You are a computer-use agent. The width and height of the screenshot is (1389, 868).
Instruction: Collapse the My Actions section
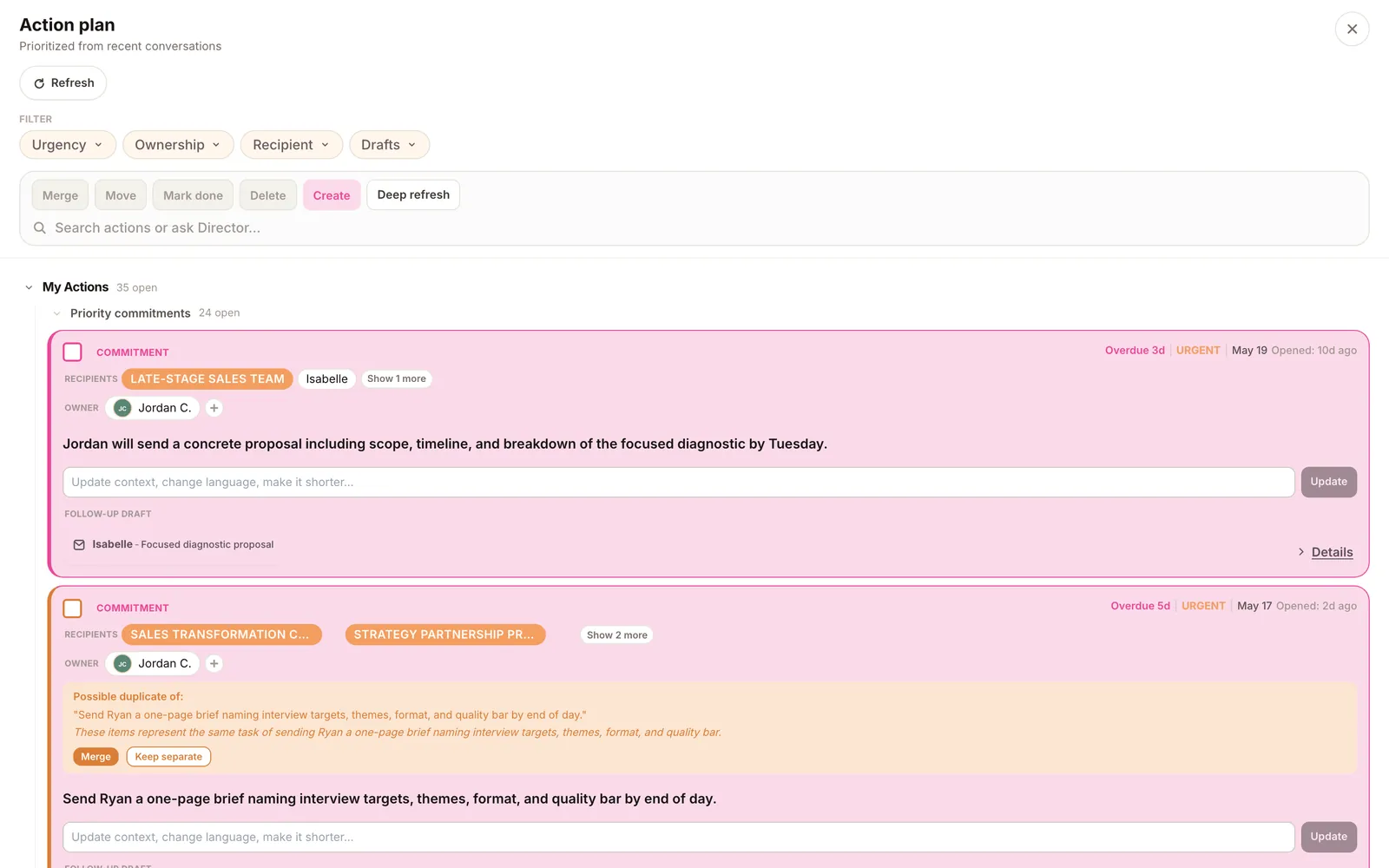[29, 287]
